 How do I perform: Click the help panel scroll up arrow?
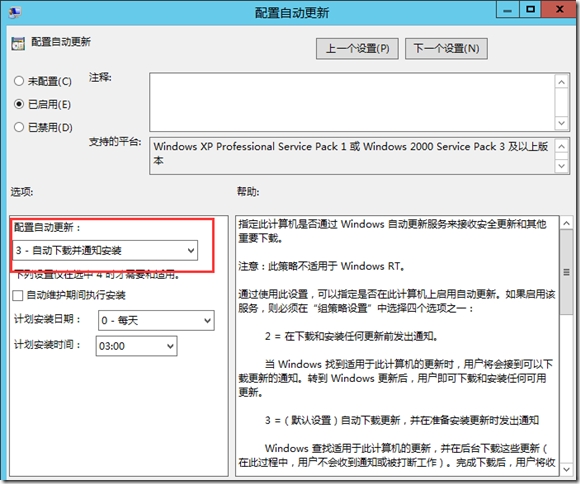pyautogui.click(x=566, y=223)
